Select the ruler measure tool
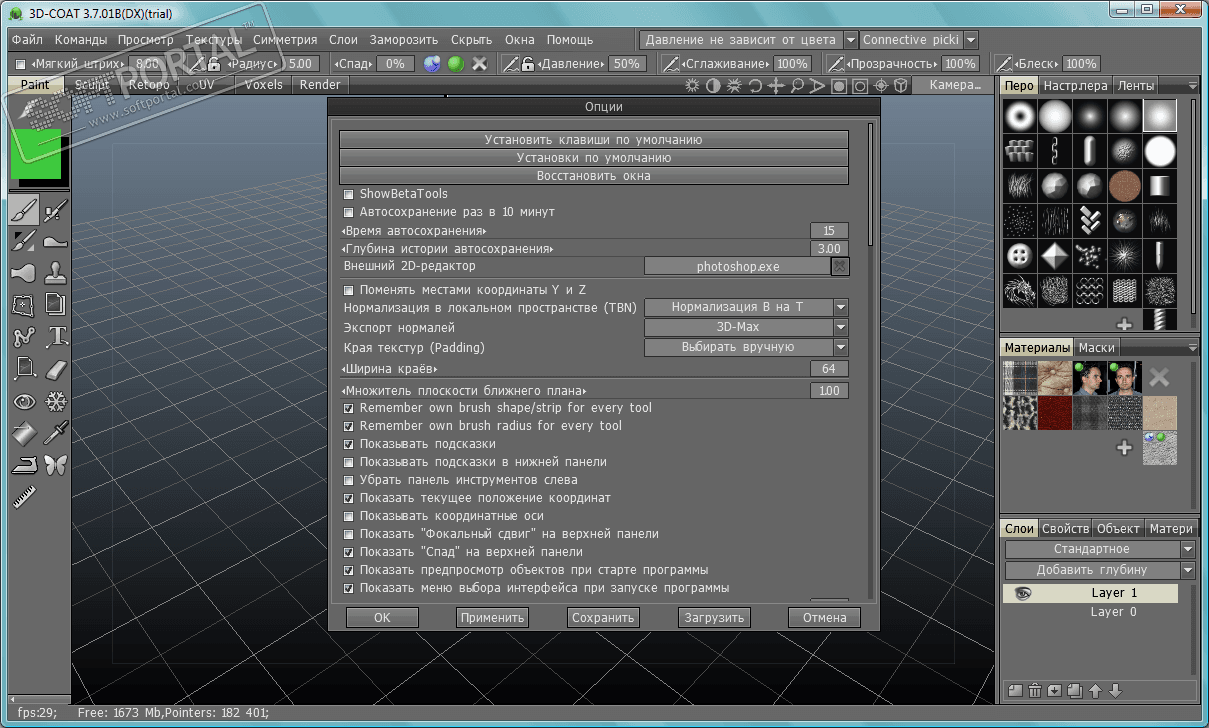 (x=25, y=496)
